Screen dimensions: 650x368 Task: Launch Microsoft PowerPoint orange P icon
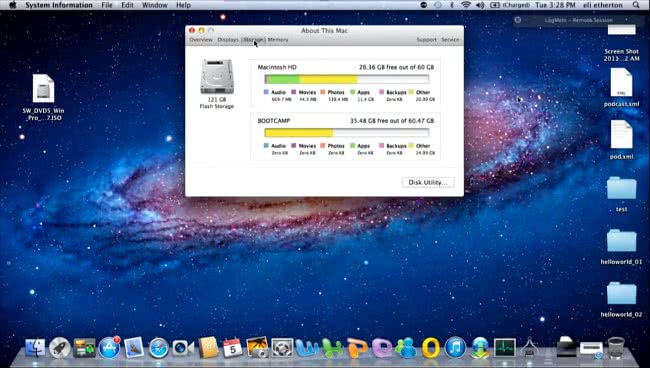[x=357, y=348]
